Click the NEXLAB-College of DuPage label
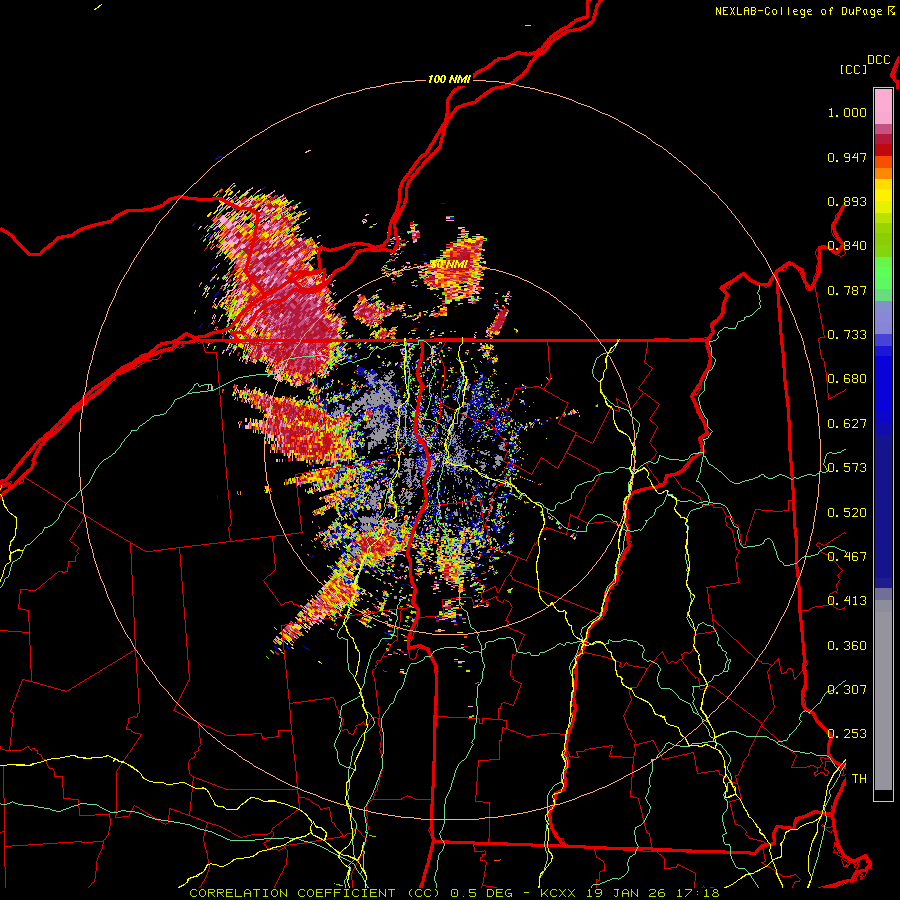This screenshot has width=900, height=900. (x=798, y=11)
